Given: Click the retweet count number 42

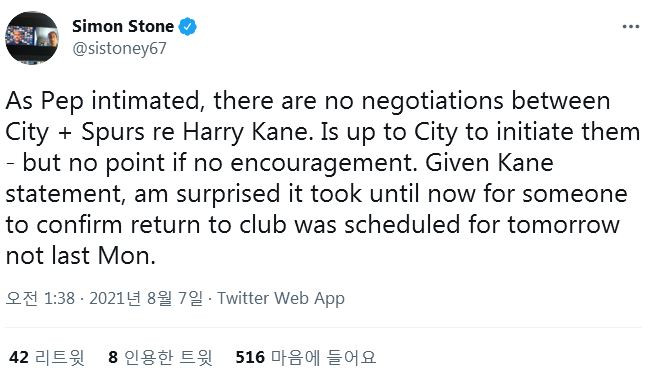Looking at the screenshot, I should pos(19,357).
